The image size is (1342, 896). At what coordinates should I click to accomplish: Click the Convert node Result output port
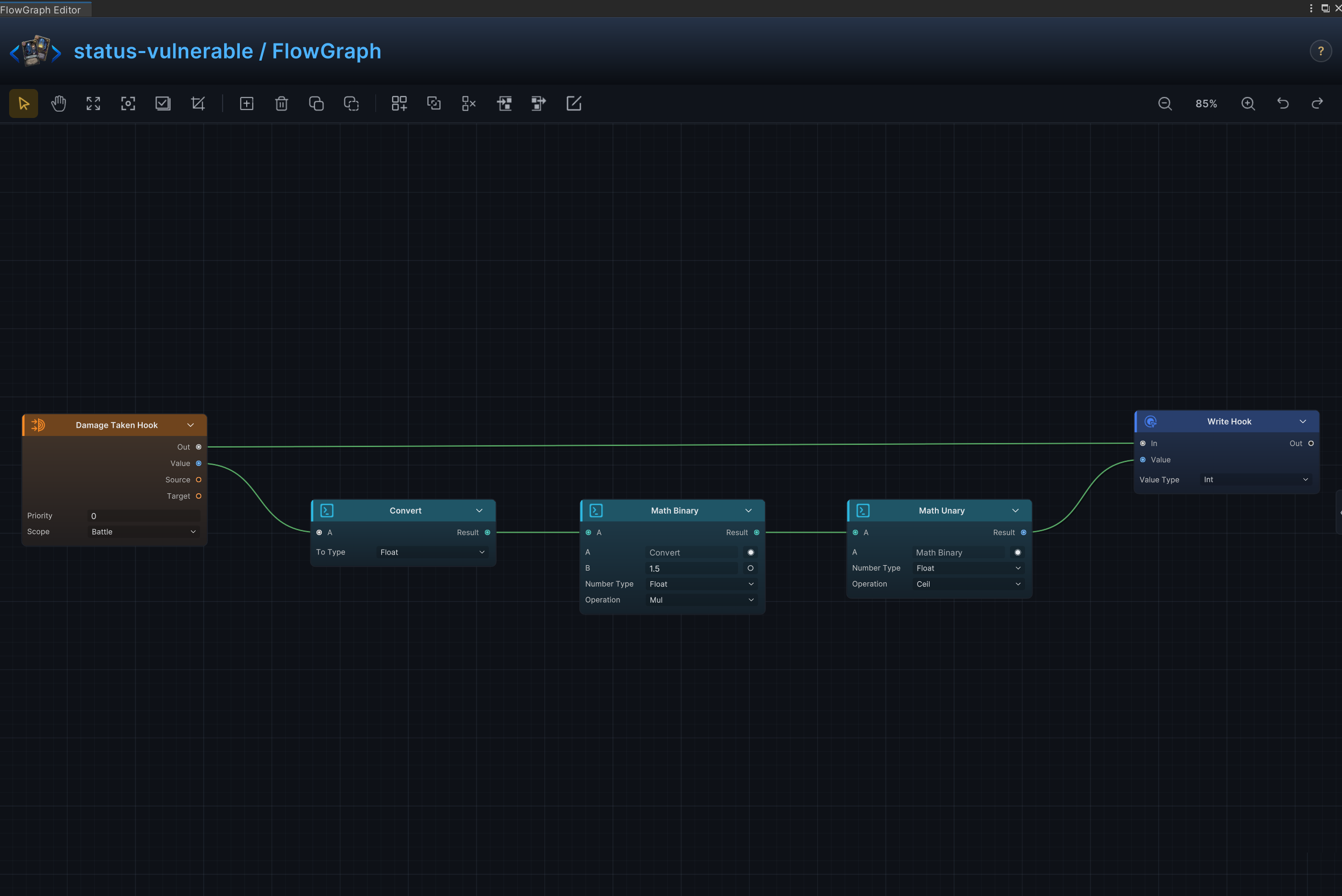coord(488,532)
